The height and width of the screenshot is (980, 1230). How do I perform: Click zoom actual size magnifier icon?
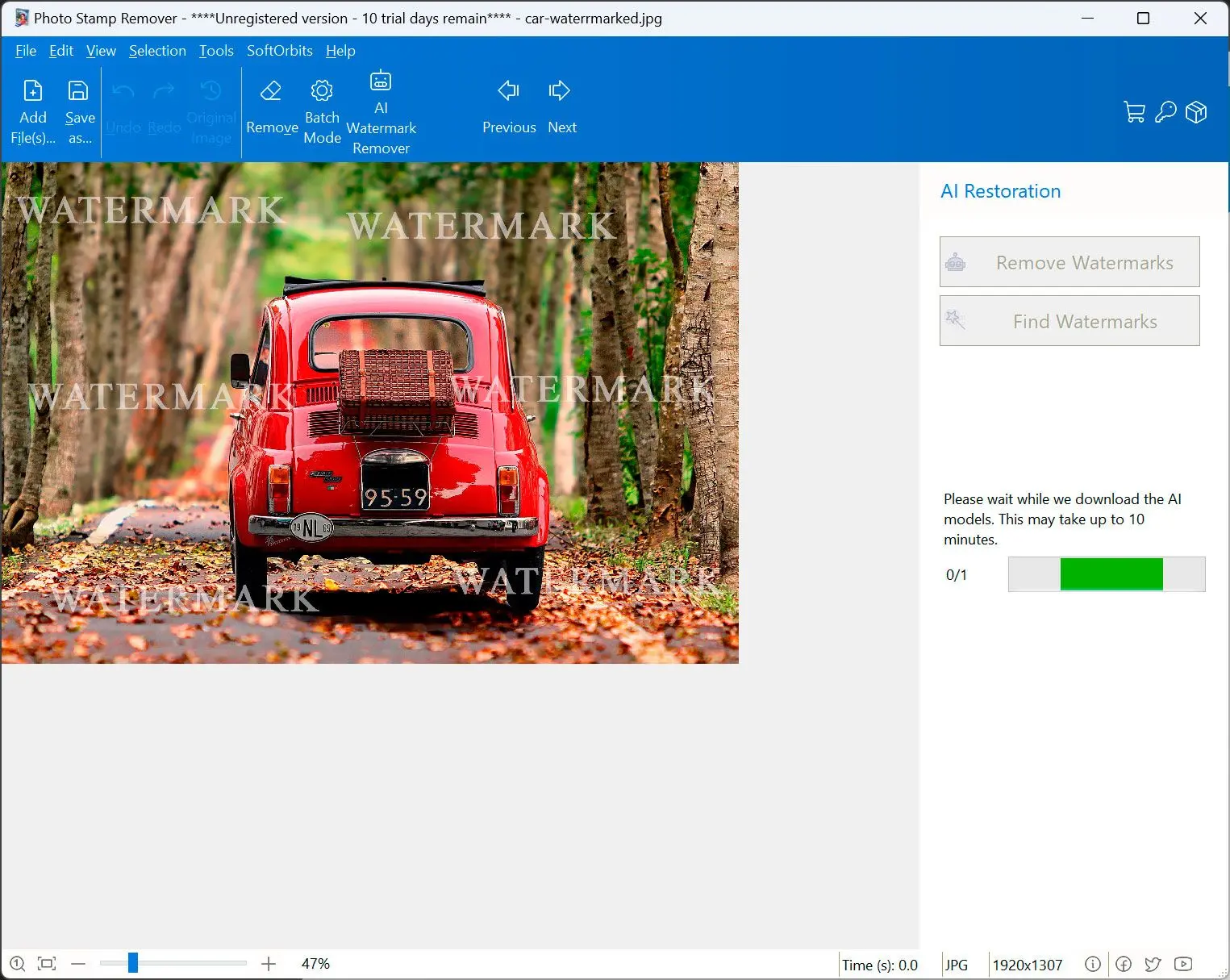point(17,963)
